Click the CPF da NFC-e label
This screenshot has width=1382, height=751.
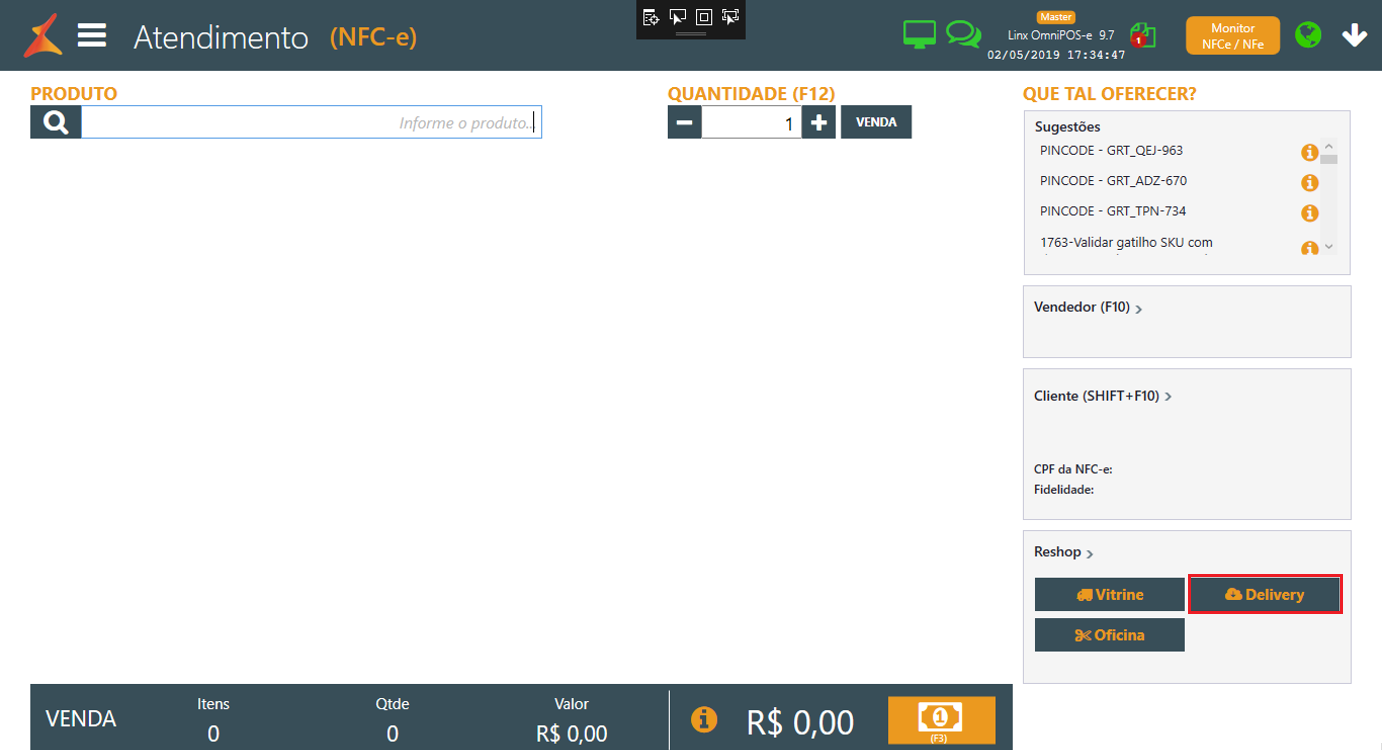(1073, 469)
